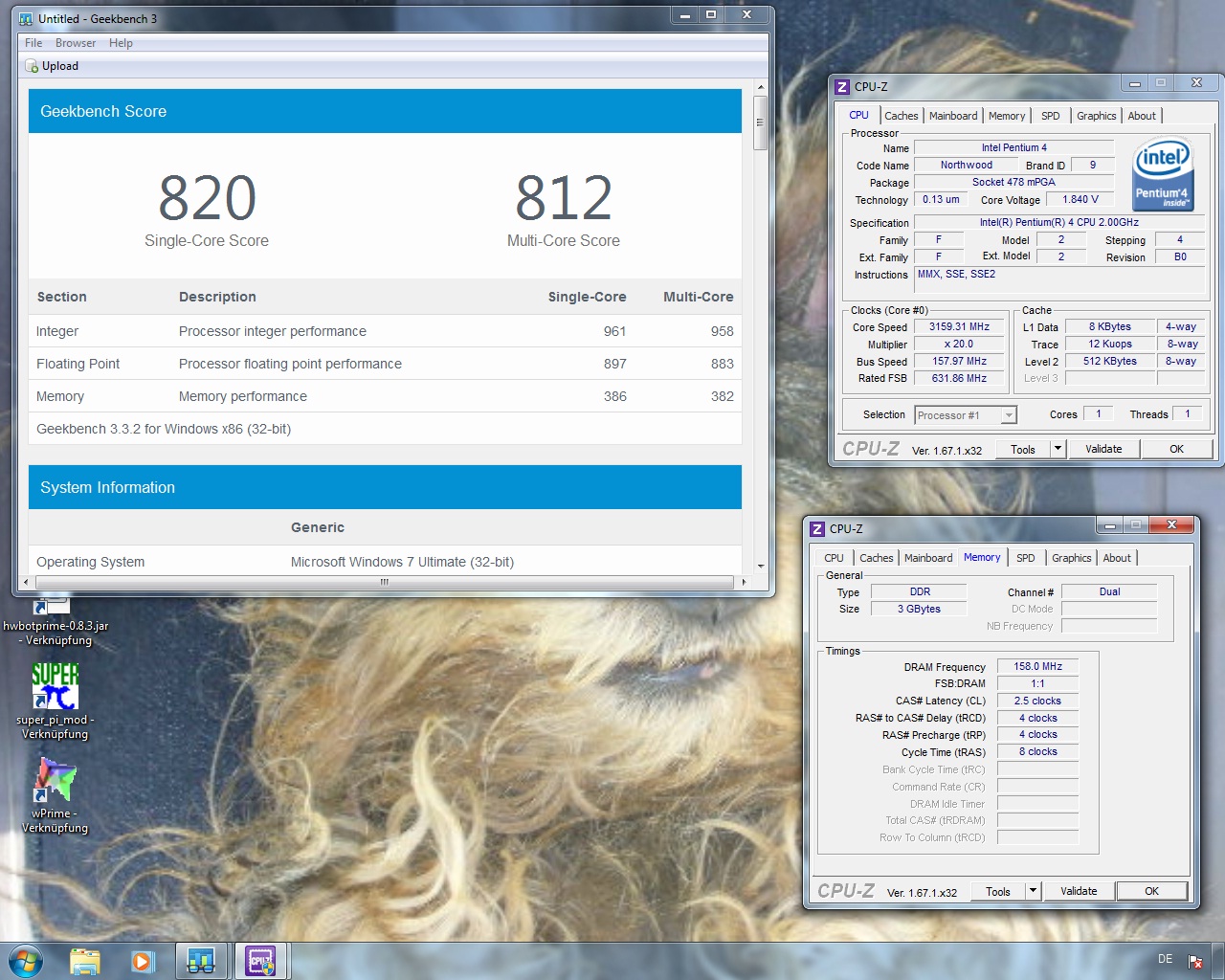Switch to Caches tab in lower CPU-Z
This screenshot has width=1225, height=980.
[877, 558]
